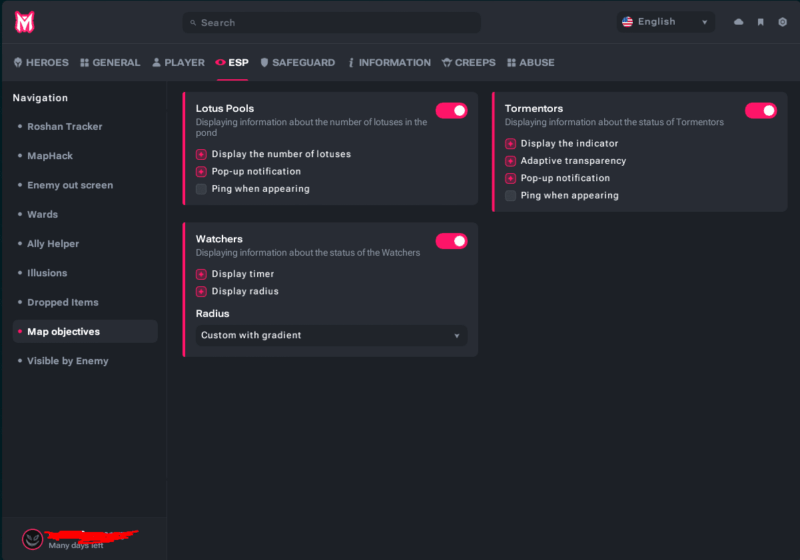Uncheck Adaptive transparency
The height and width of the screenshot is (560, 800).
[510, 161]
